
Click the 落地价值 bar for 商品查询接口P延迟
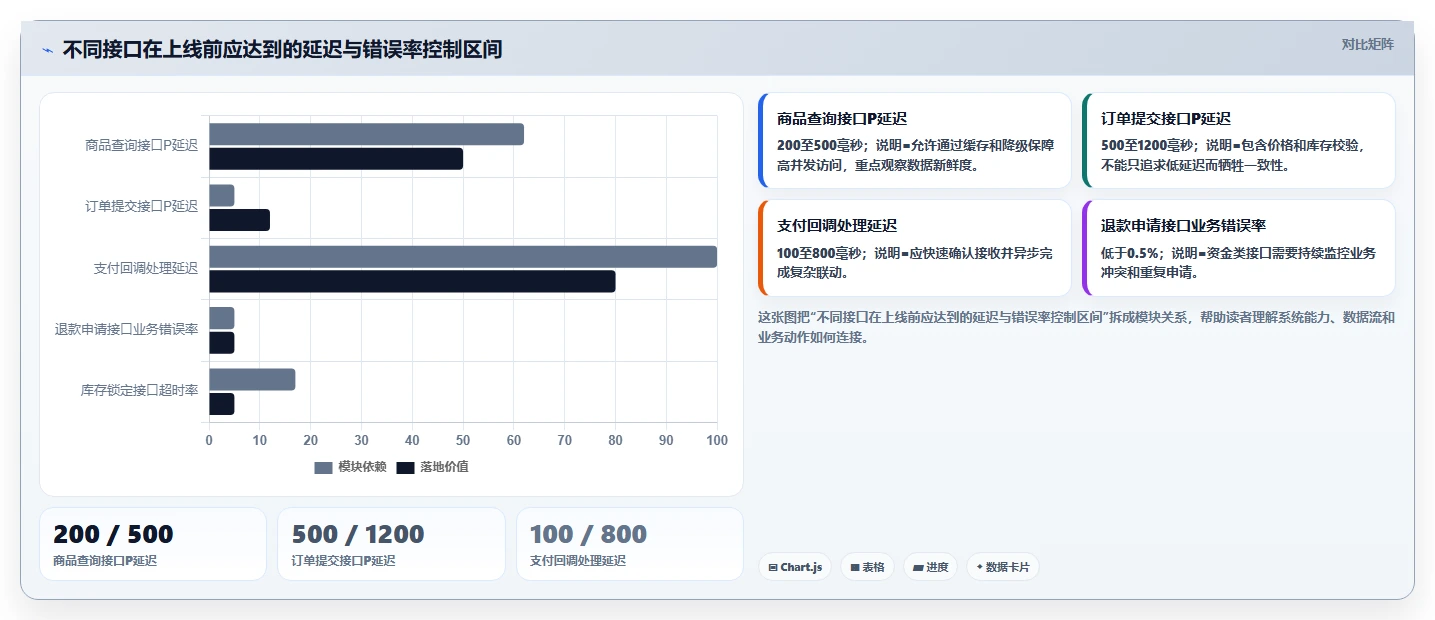336,158
